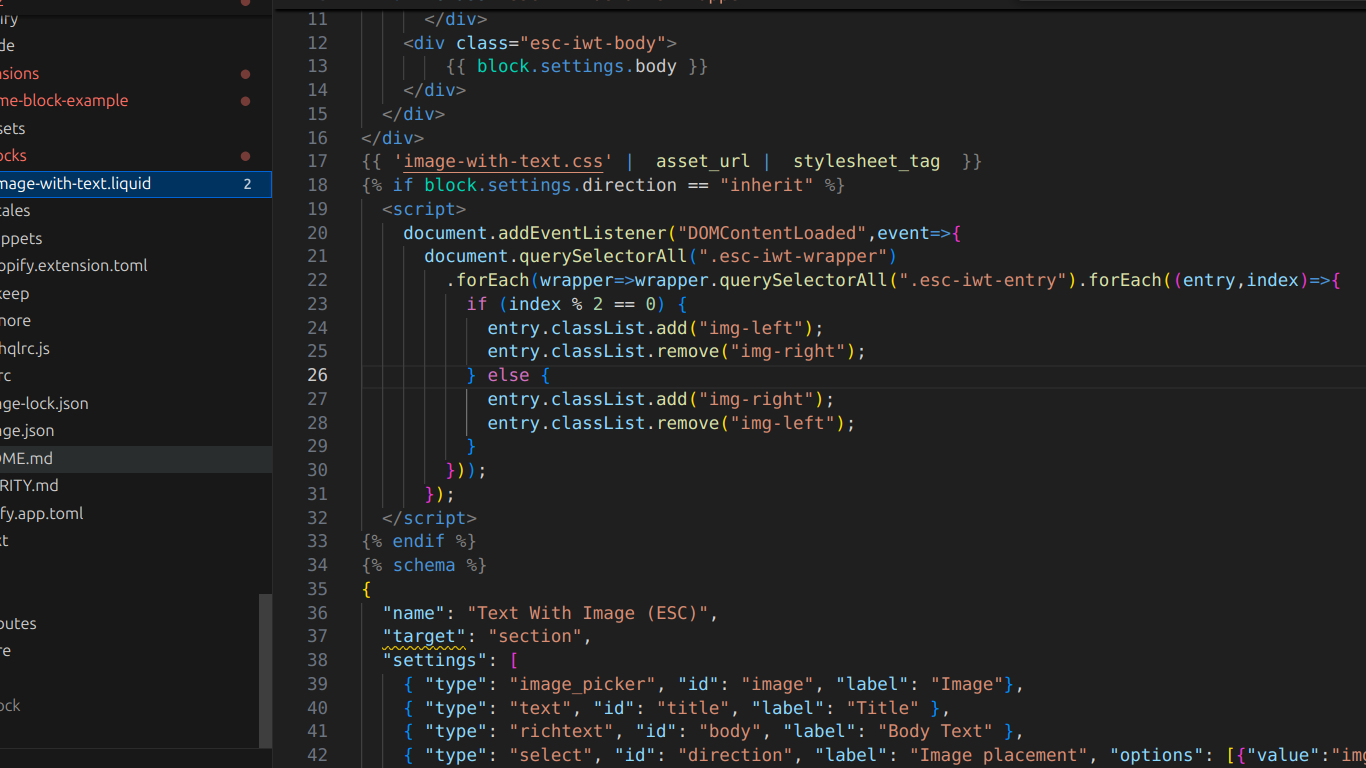The width and height of the screenshot is (1366, 768).
Task: Open the README.md file
Action: [x=26, y=459]
